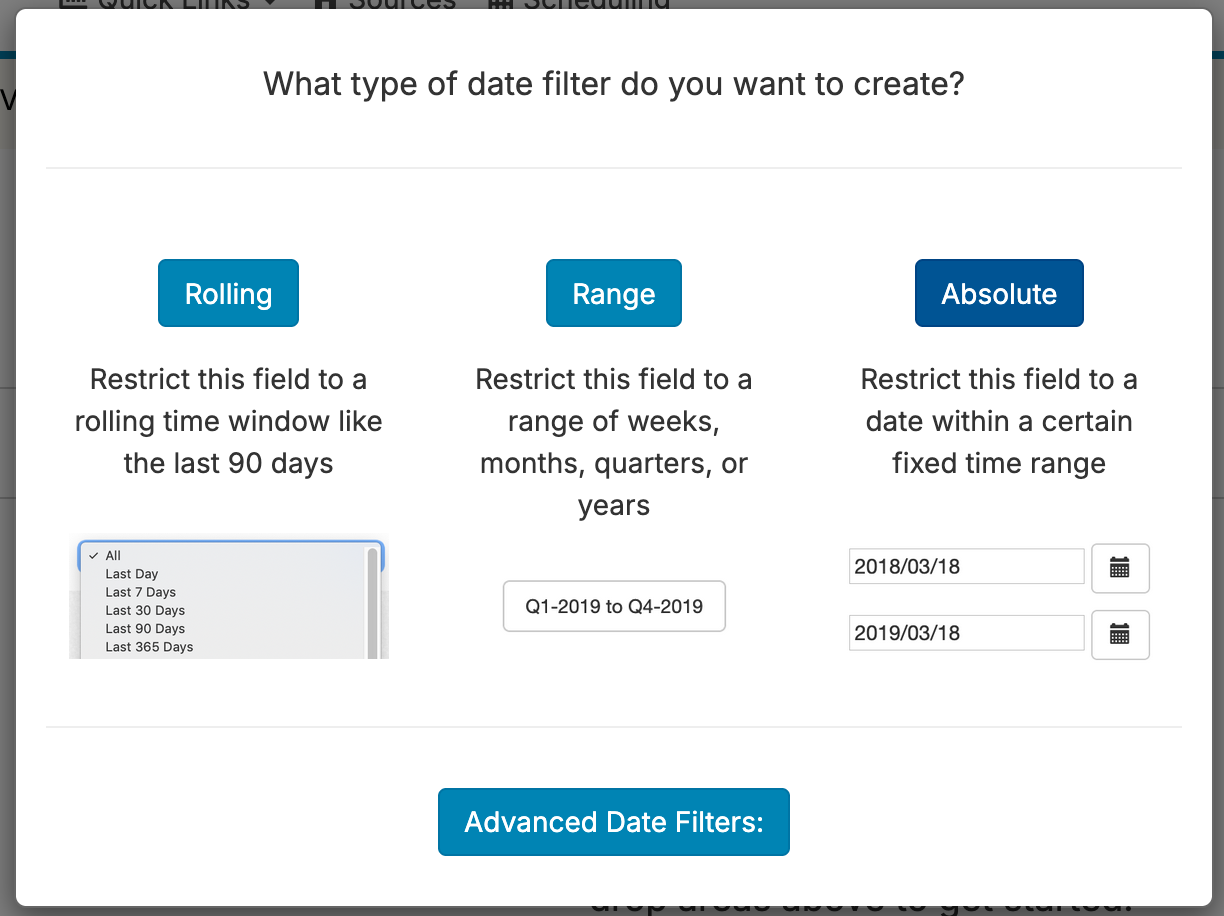Expand the Quick Links menu
This screenshot has height=916, width=1224.
tap(170, 4)
